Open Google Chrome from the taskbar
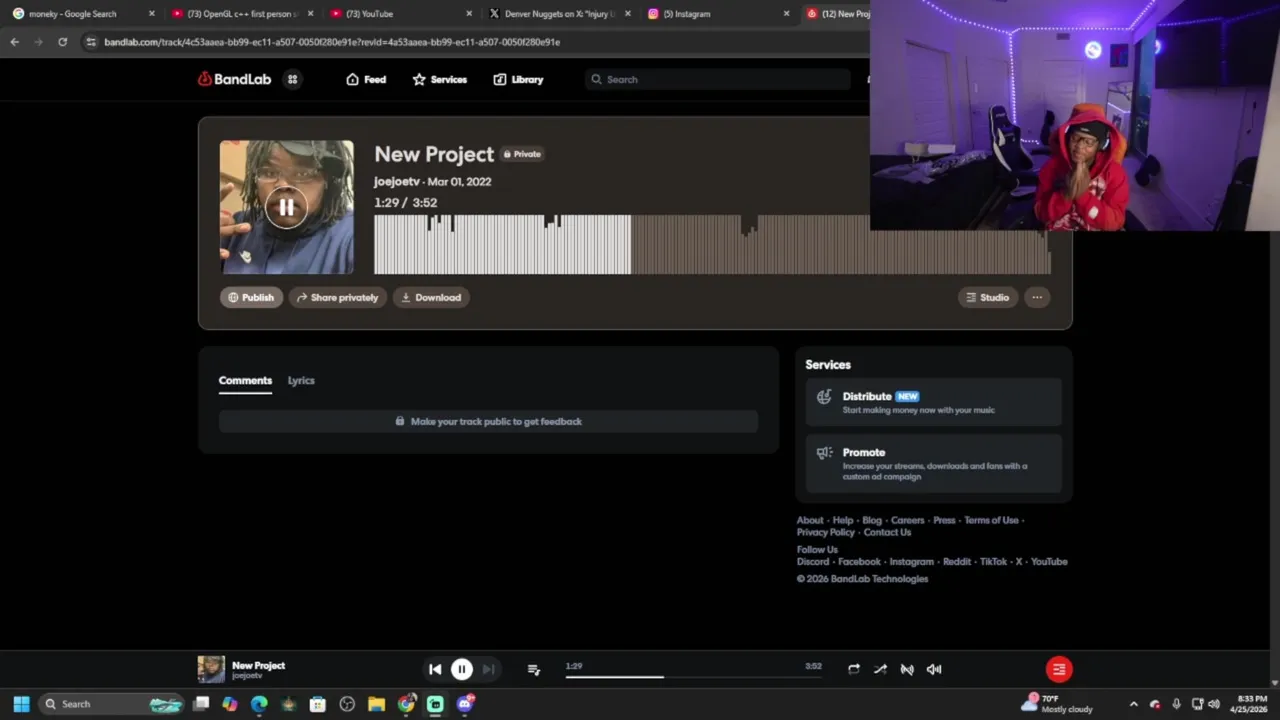The image size is (1280, 720). tap(405, 704)
